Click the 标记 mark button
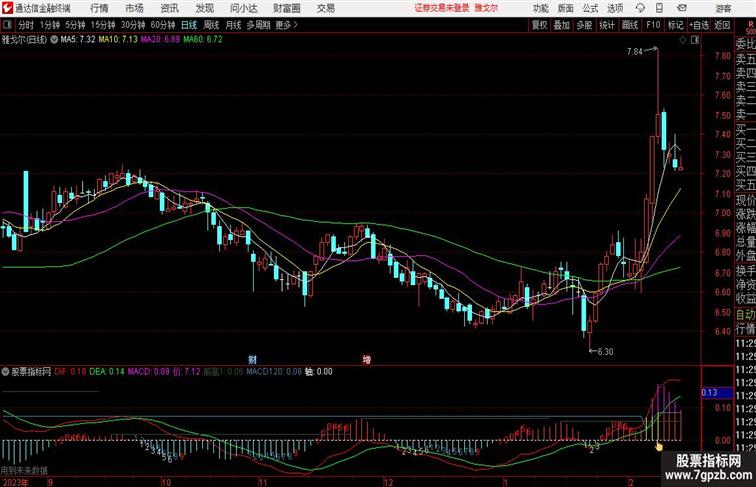This screenshot has width=756, height=487. tap(675, 25)
